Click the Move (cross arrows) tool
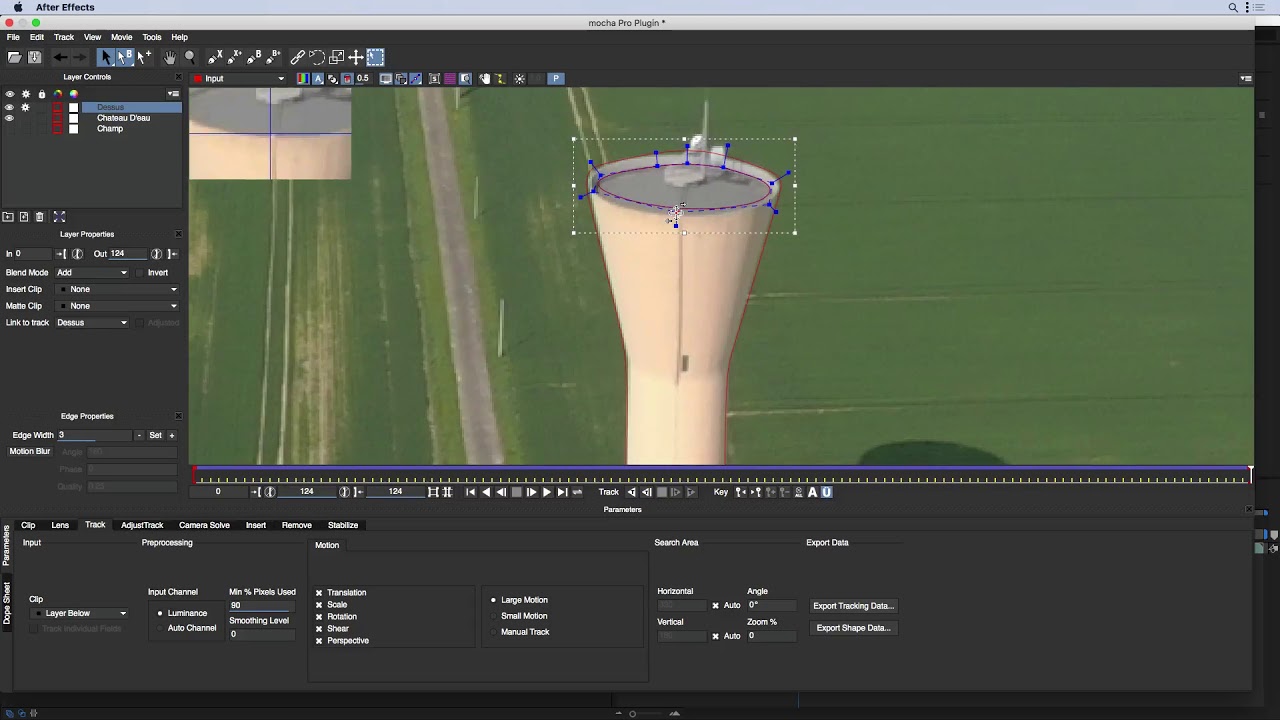The width and height of the screenshot is (1280, 720). pyautogui.click(x=356, y=58)
